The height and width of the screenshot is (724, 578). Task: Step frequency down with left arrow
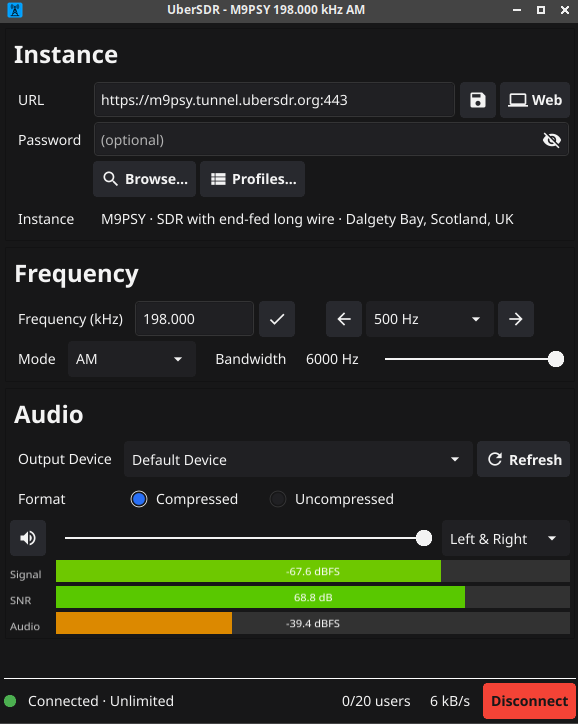click(344, 319)
